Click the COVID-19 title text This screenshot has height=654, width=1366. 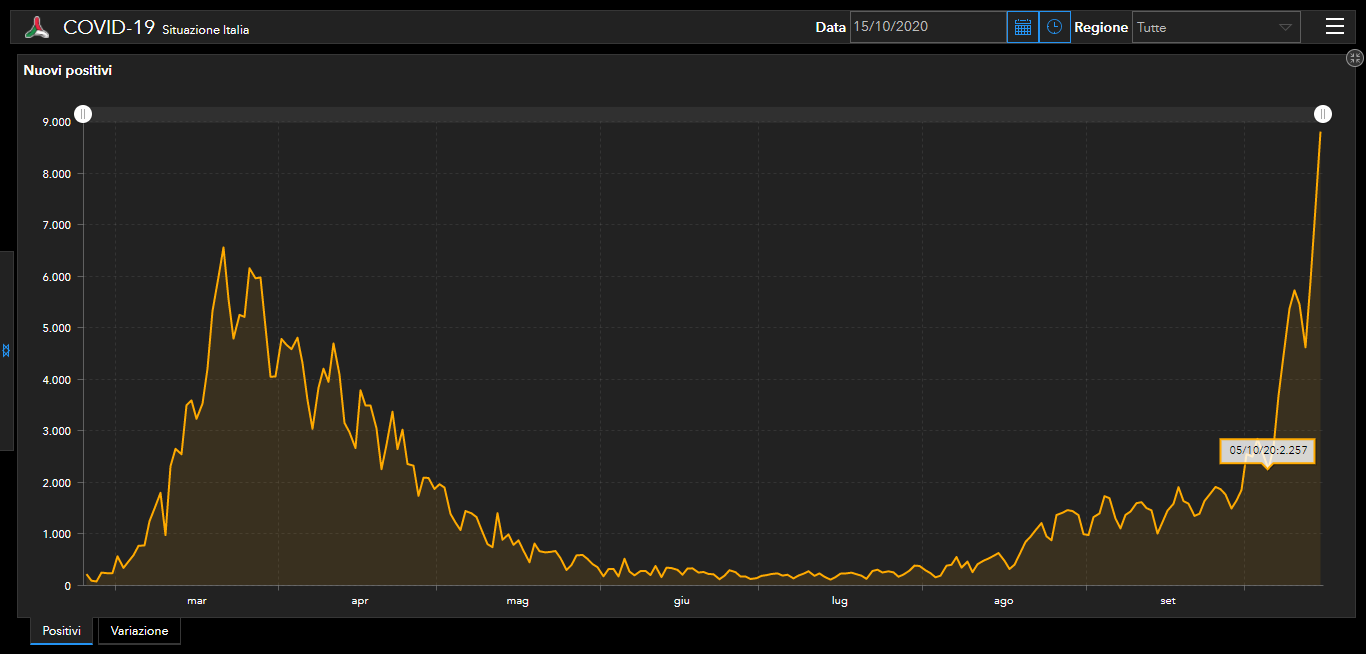[x=108, y=28]
